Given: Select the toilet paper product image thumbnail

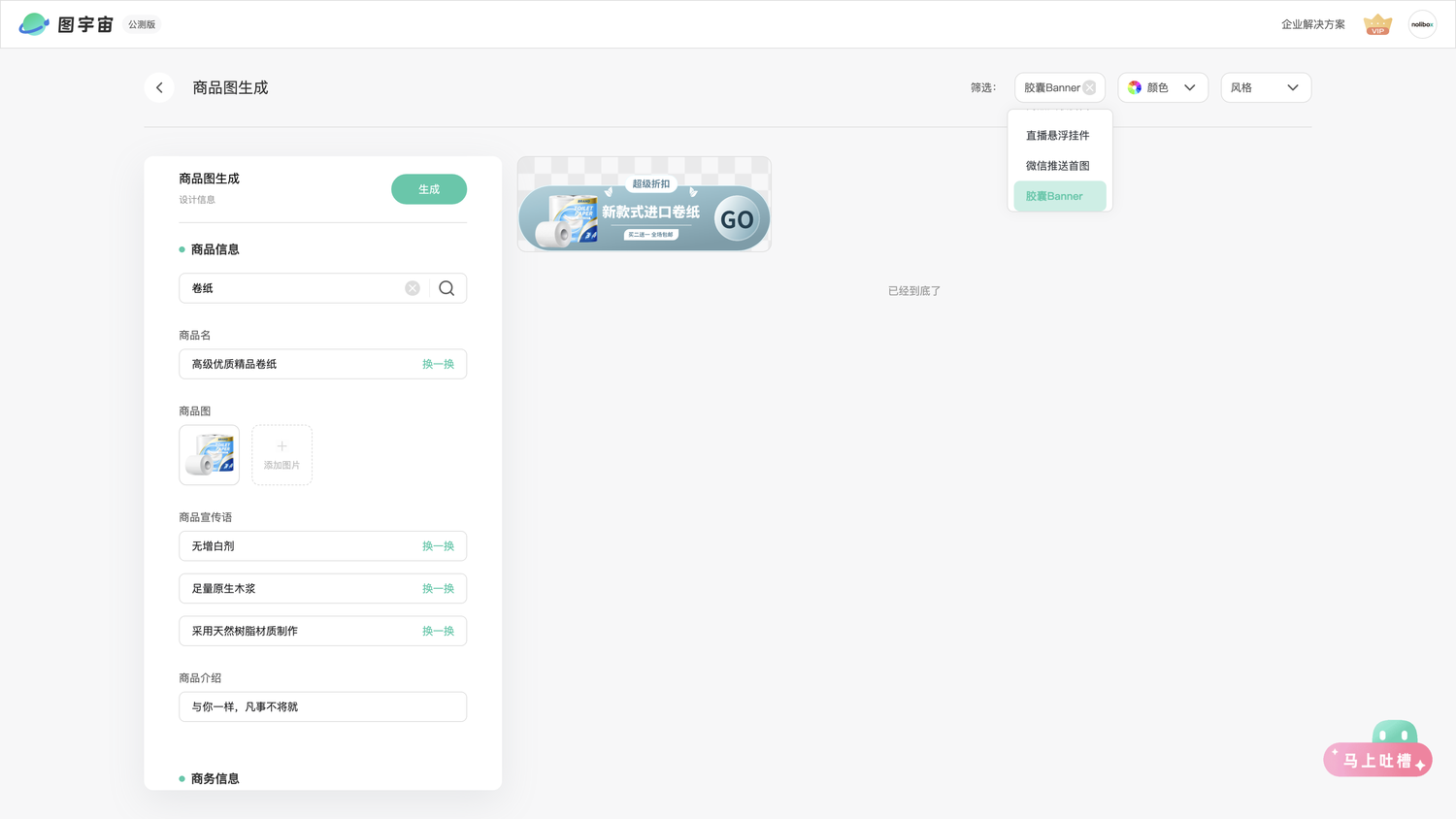Looking at the screenshot, I should [x=209, y=455].
